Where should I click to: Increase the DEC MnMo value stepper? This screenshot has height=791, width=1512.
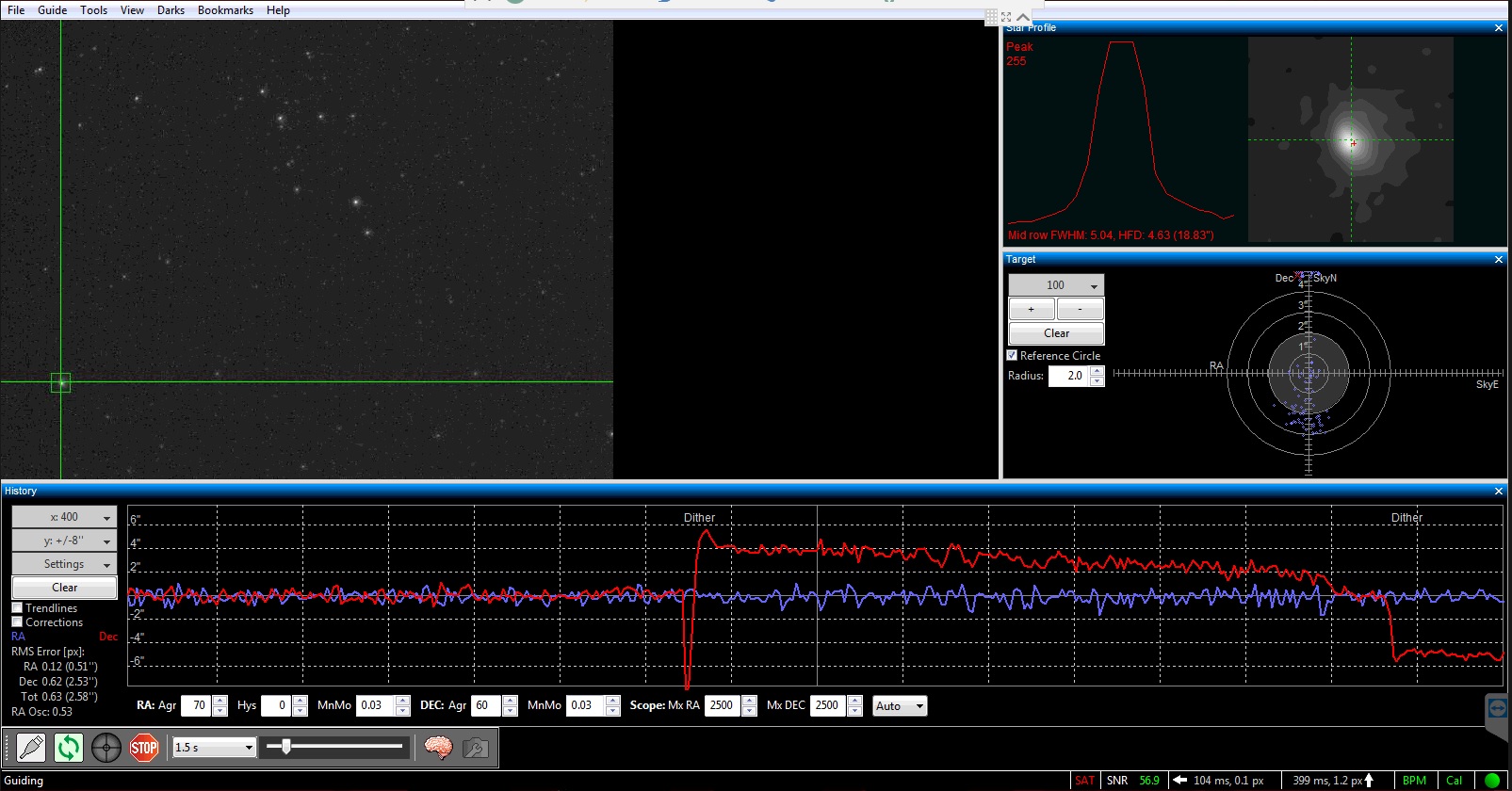(x=613, y=701)
